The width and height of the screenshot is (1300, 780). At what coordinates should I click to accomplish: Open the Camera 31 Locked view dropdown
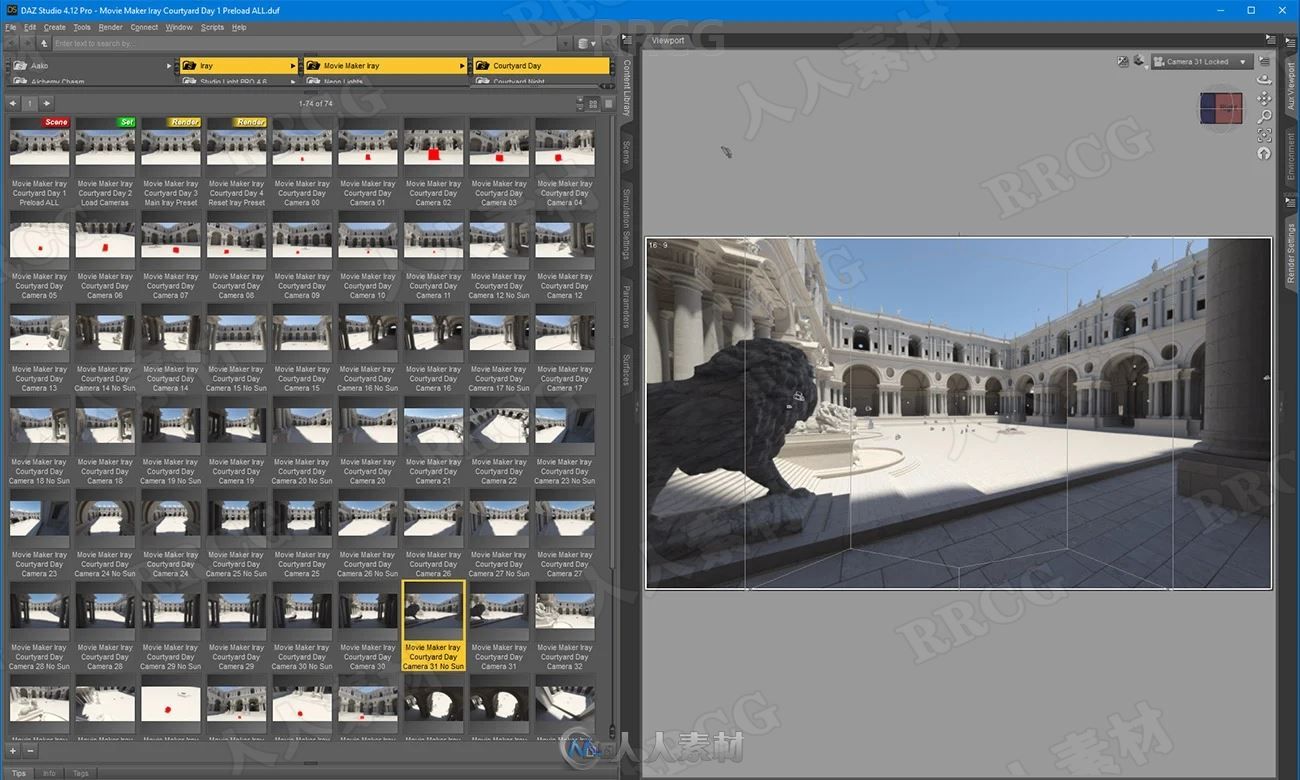coord(1202,62)
